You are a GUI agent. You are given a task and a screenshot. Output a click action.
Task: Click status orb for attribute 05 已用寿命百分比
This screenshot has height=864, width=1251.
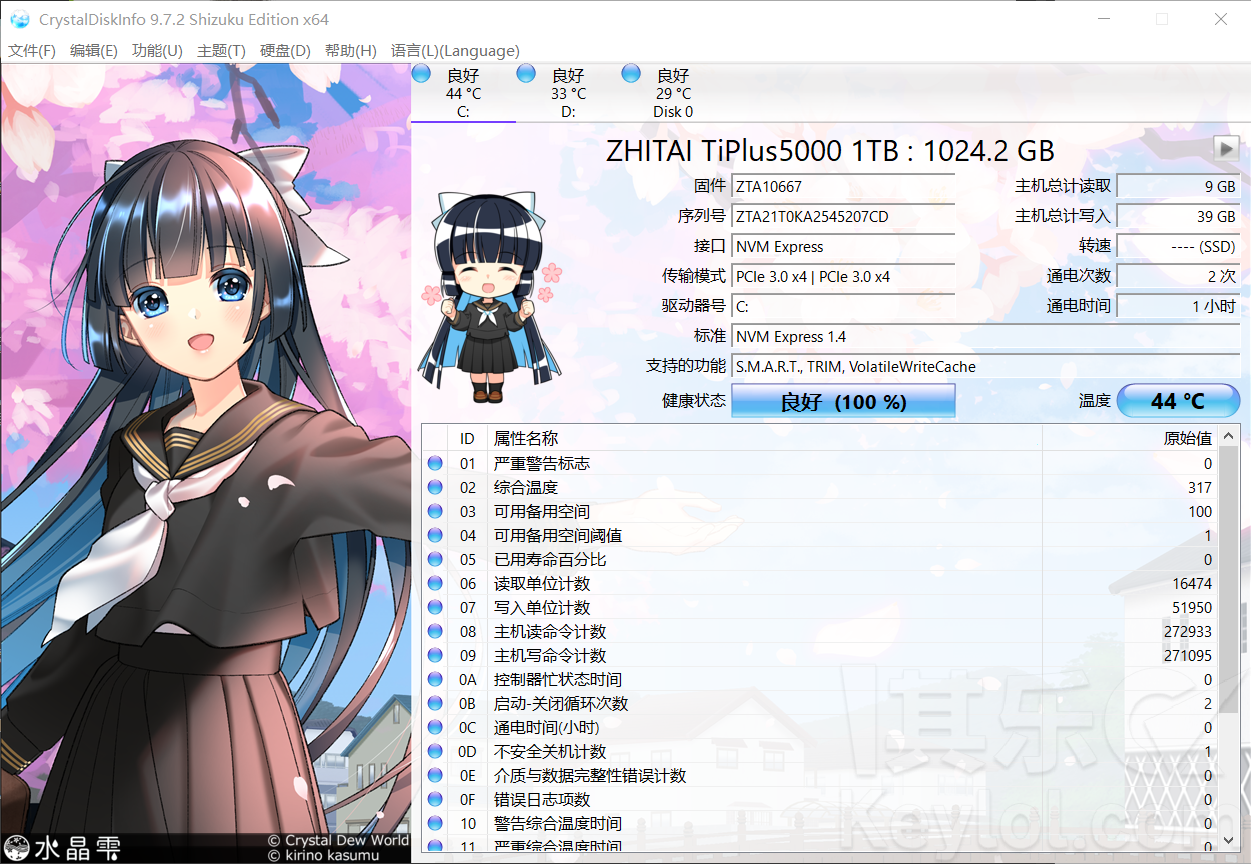[435, 559]
